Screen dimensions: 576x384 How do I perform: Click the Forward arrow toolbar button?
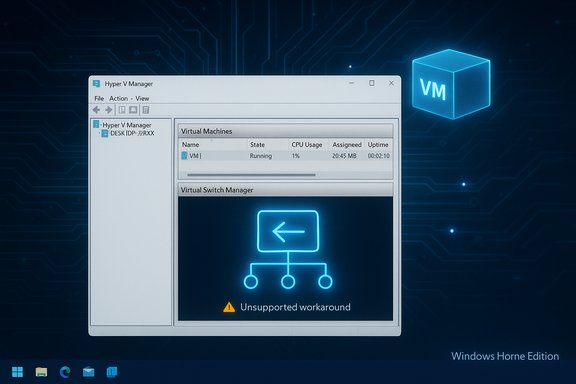pyautogui.click(x=109, y=110)
